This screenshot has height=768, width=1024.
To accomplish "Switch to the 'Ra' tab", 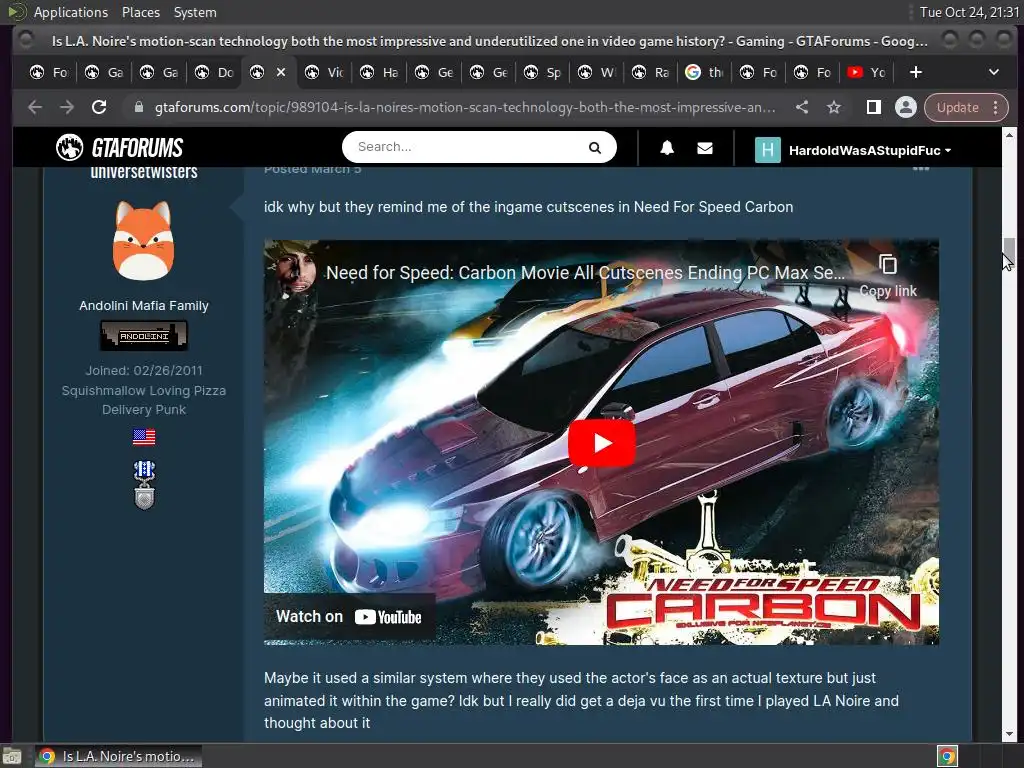I will [x=651, y=72].
